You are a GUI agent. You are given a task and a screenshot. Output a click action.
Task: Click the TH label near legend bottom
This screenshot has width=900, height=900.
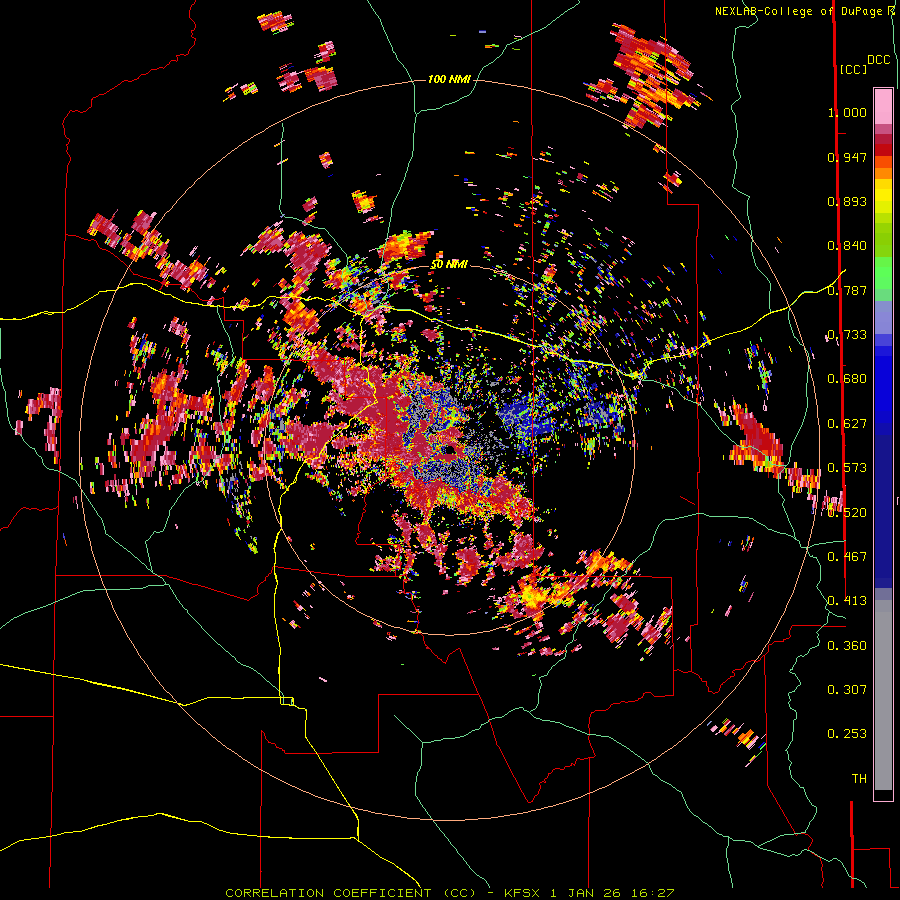point(859,779)
